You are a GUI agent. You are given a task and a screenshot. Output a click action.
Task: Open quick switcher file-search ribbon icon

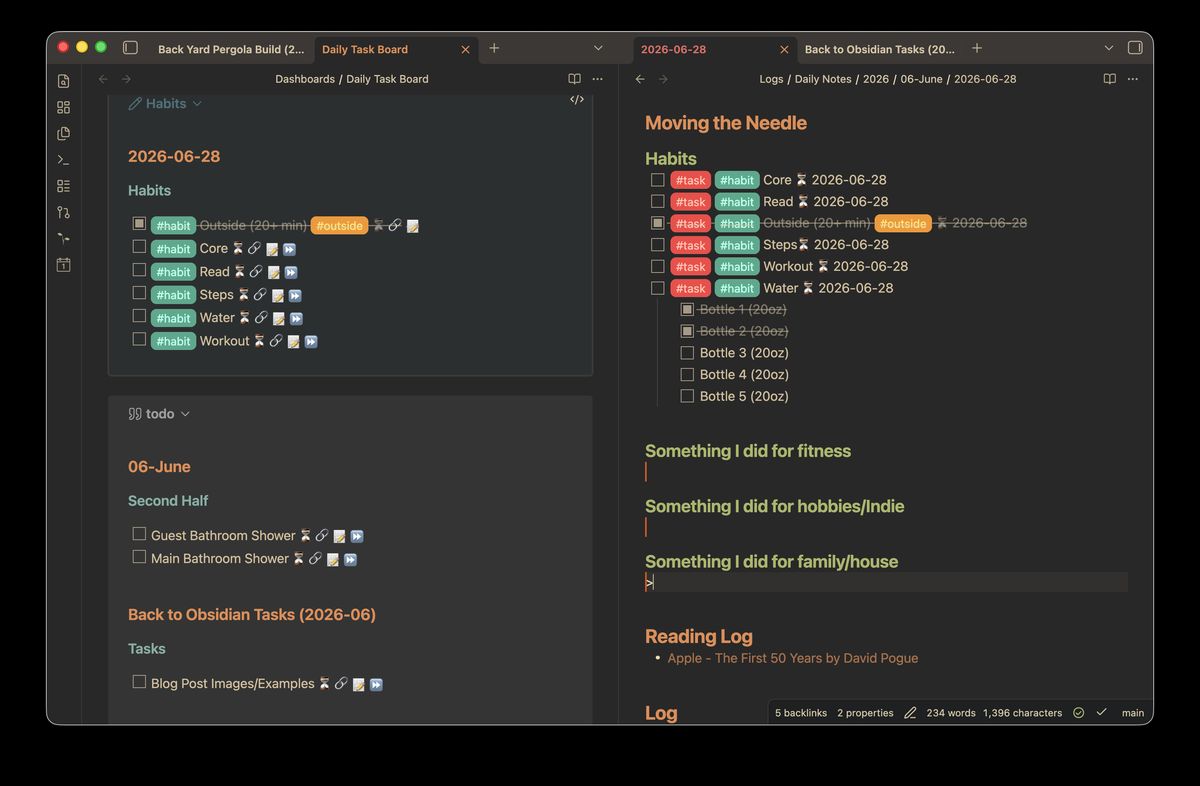[x=63, y=81]
